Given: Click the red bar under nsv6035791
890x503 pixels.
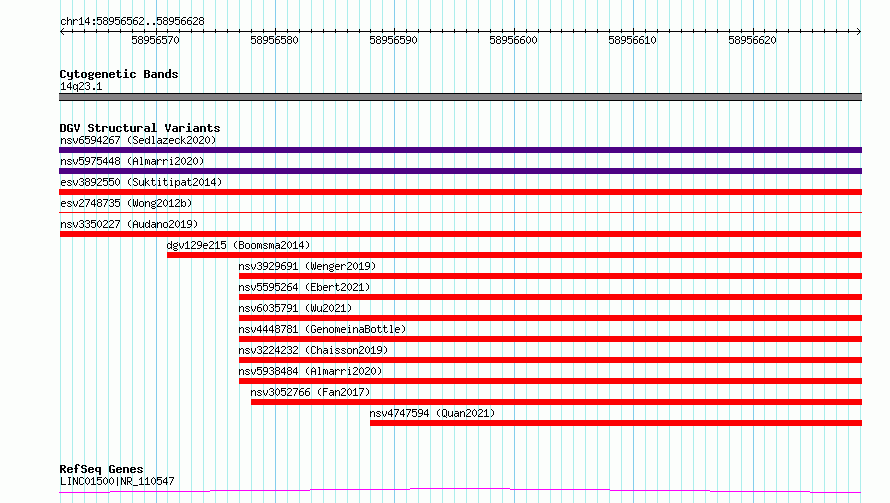Looking at the screenshot, I should click(x=551, y=318).
